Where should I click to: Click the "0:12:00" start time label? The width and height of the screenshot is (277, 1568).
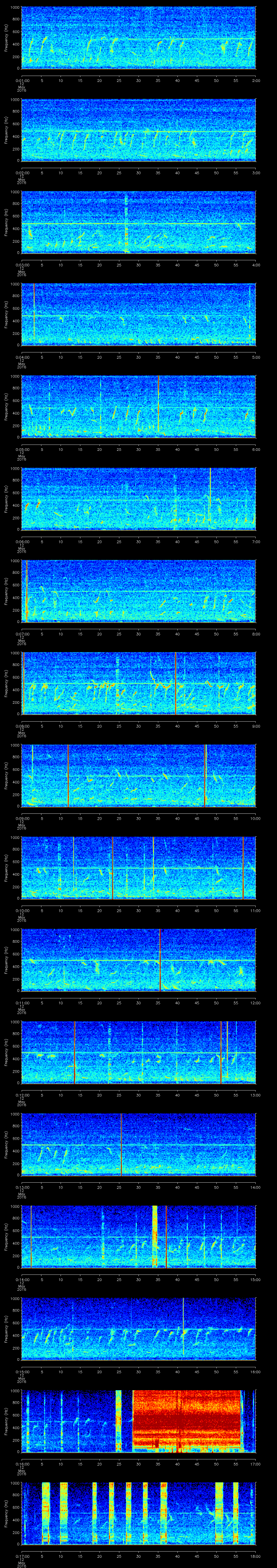click(x=22, y=1095)
